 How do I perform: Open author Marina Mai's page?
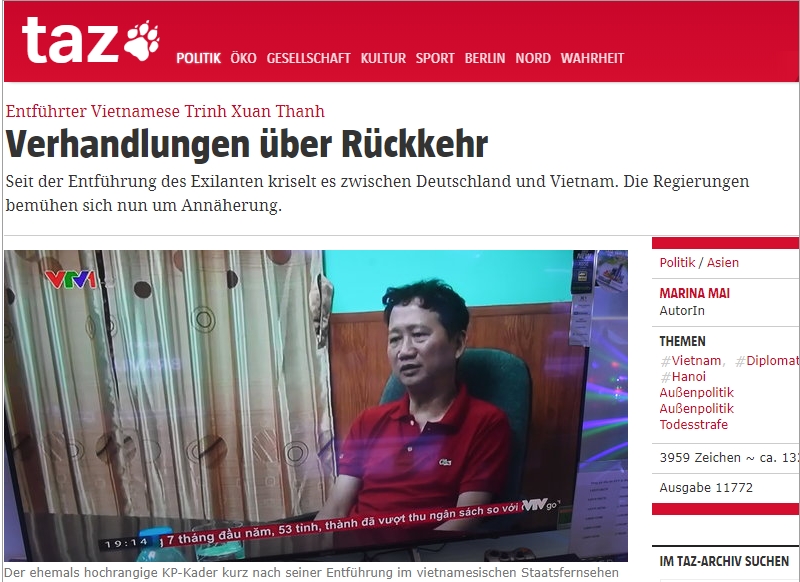point(694,293)
